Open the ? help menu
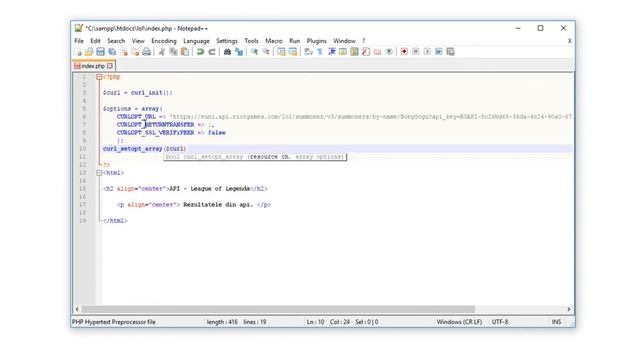The height and width of the screenshot is (360, 640). [x=364, y=41]
